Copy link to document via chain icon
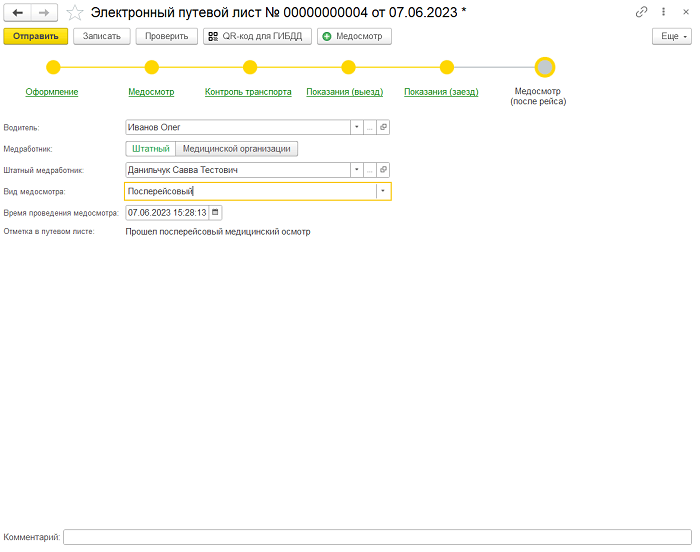The width and height of the screenshot is (700, 552). pyautogui.click(x=641, y=12)
